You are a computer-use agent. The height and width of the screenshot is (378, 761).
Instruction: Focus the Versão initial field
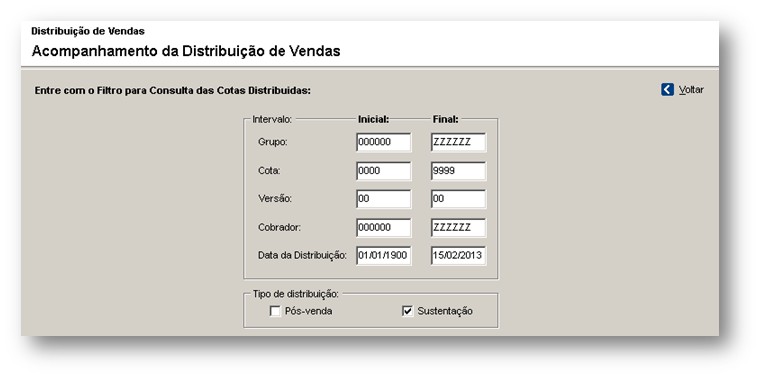[x=383, y=199]
